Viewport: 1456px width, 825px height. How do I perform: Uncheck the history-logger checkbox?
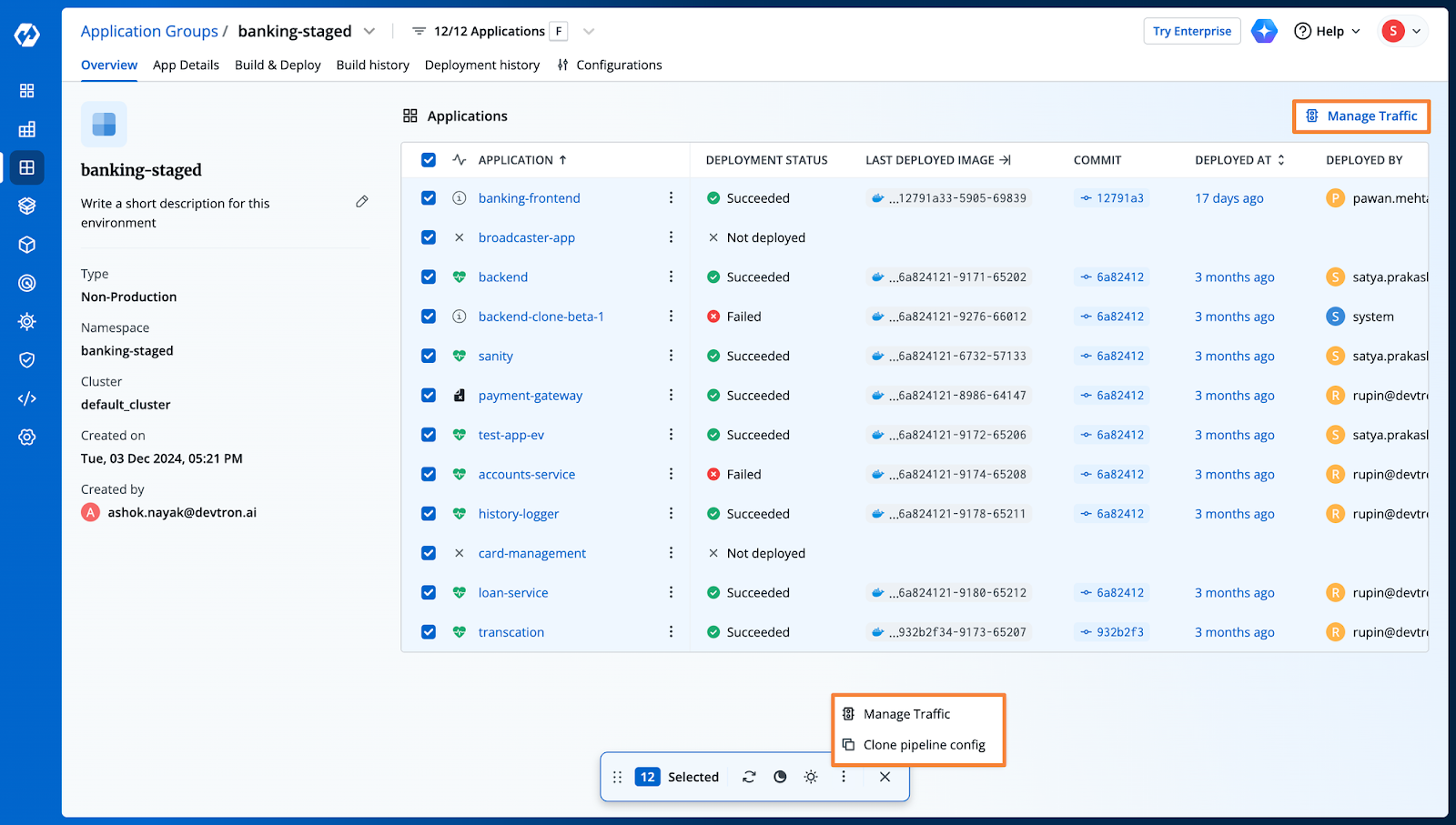(429, 514)
